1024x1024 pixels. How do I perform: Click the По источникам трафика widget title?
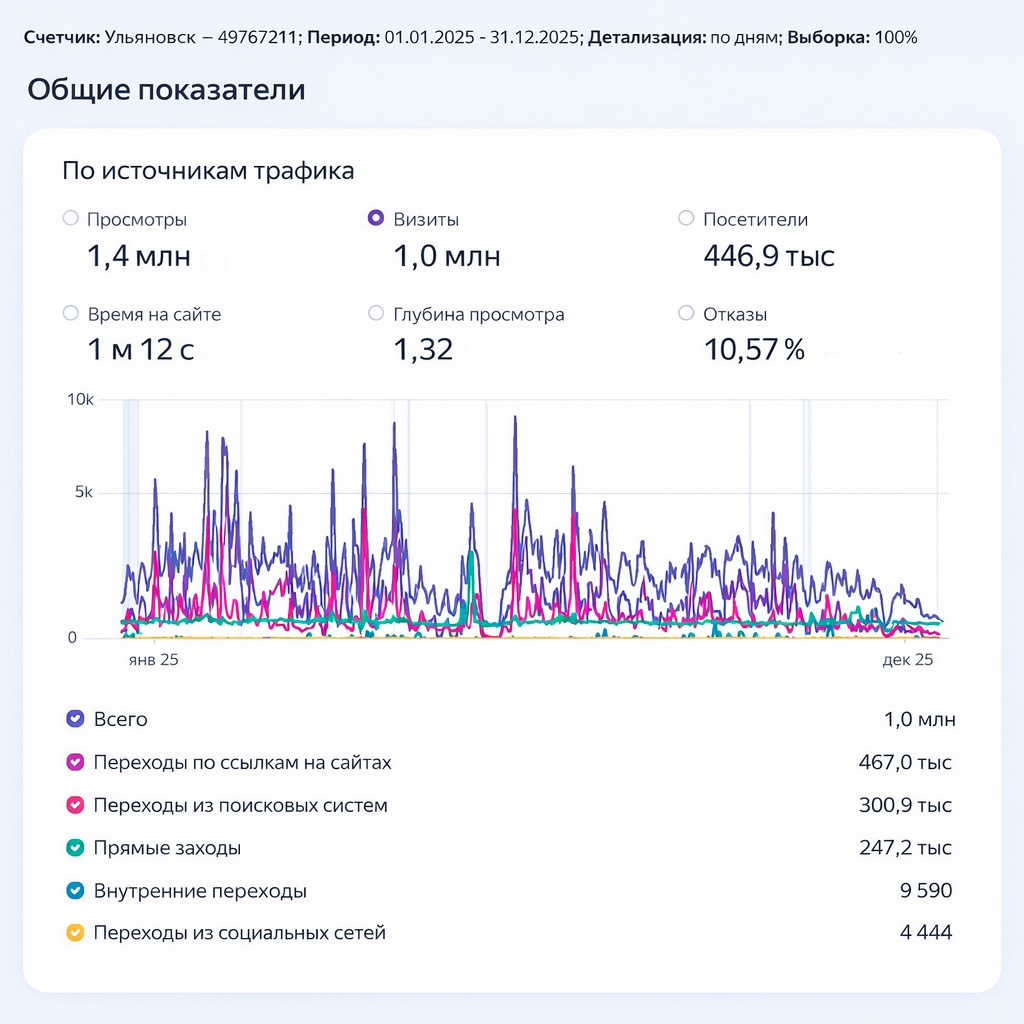tap(208, 171)
